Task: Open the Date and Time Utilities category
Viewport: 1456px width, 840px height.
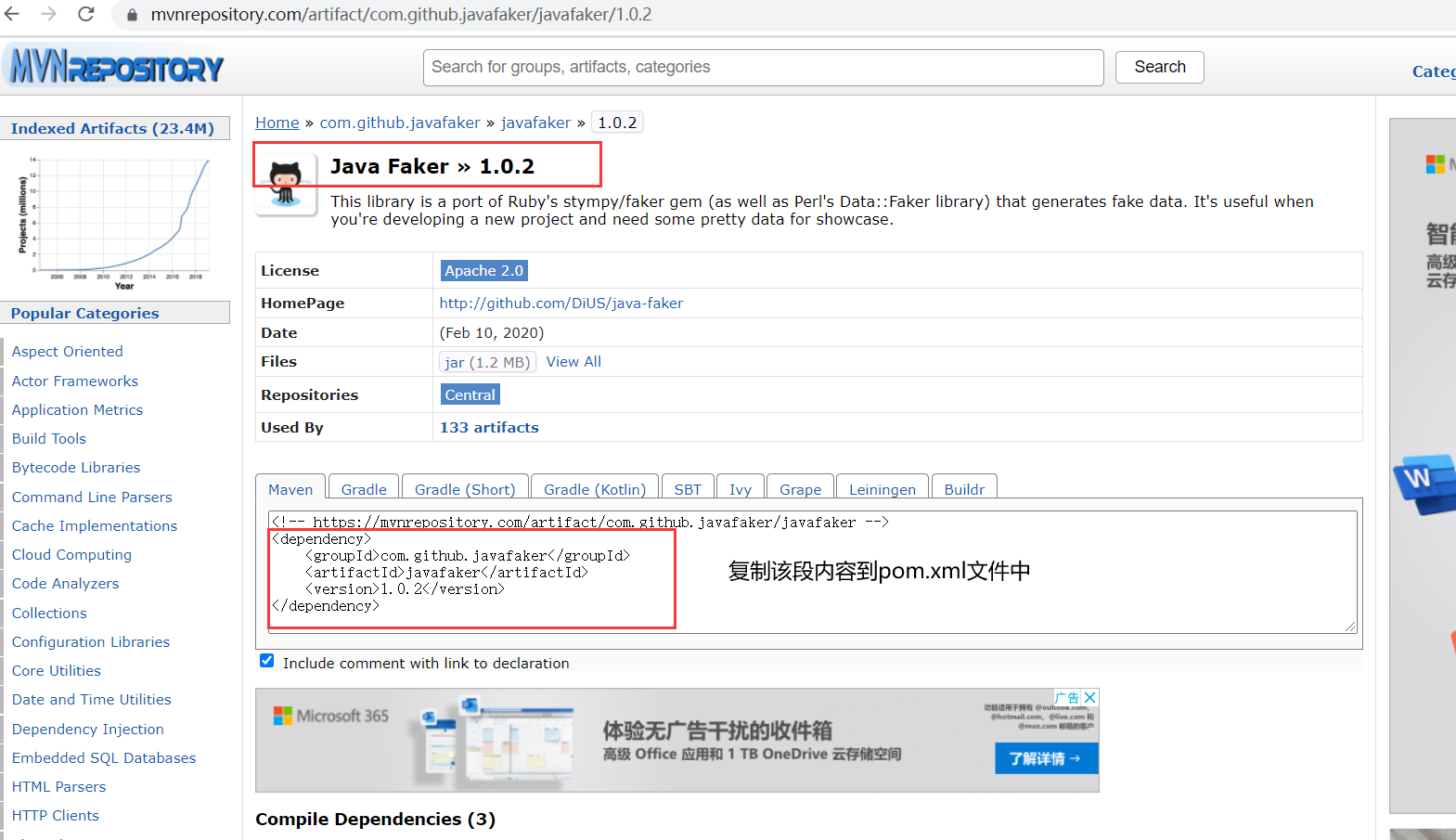Action: coord(91,699)
